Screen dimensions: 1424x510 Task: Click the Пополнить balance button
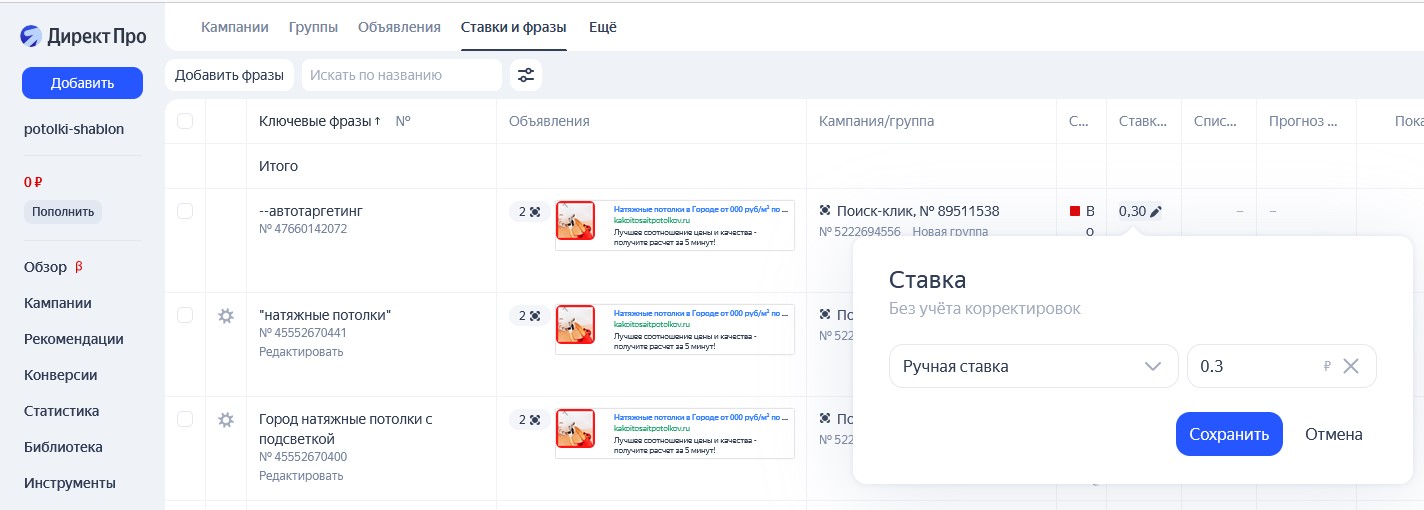tap(63, 212)
